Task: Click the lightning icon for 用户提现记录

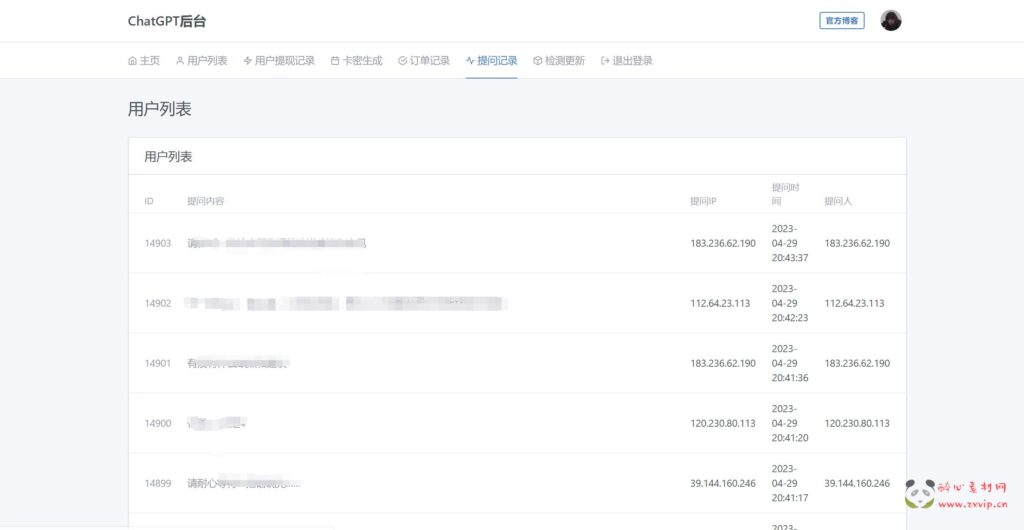Action: [x=247, y=61]
